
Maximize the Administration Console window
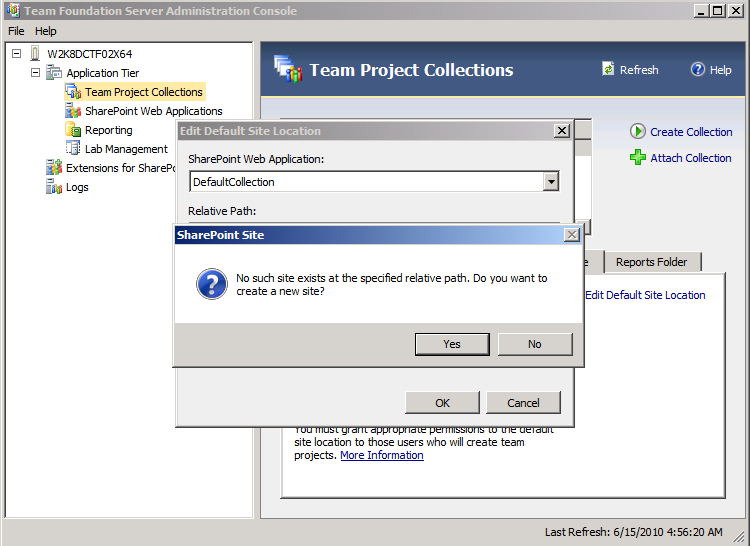point(717,11)
